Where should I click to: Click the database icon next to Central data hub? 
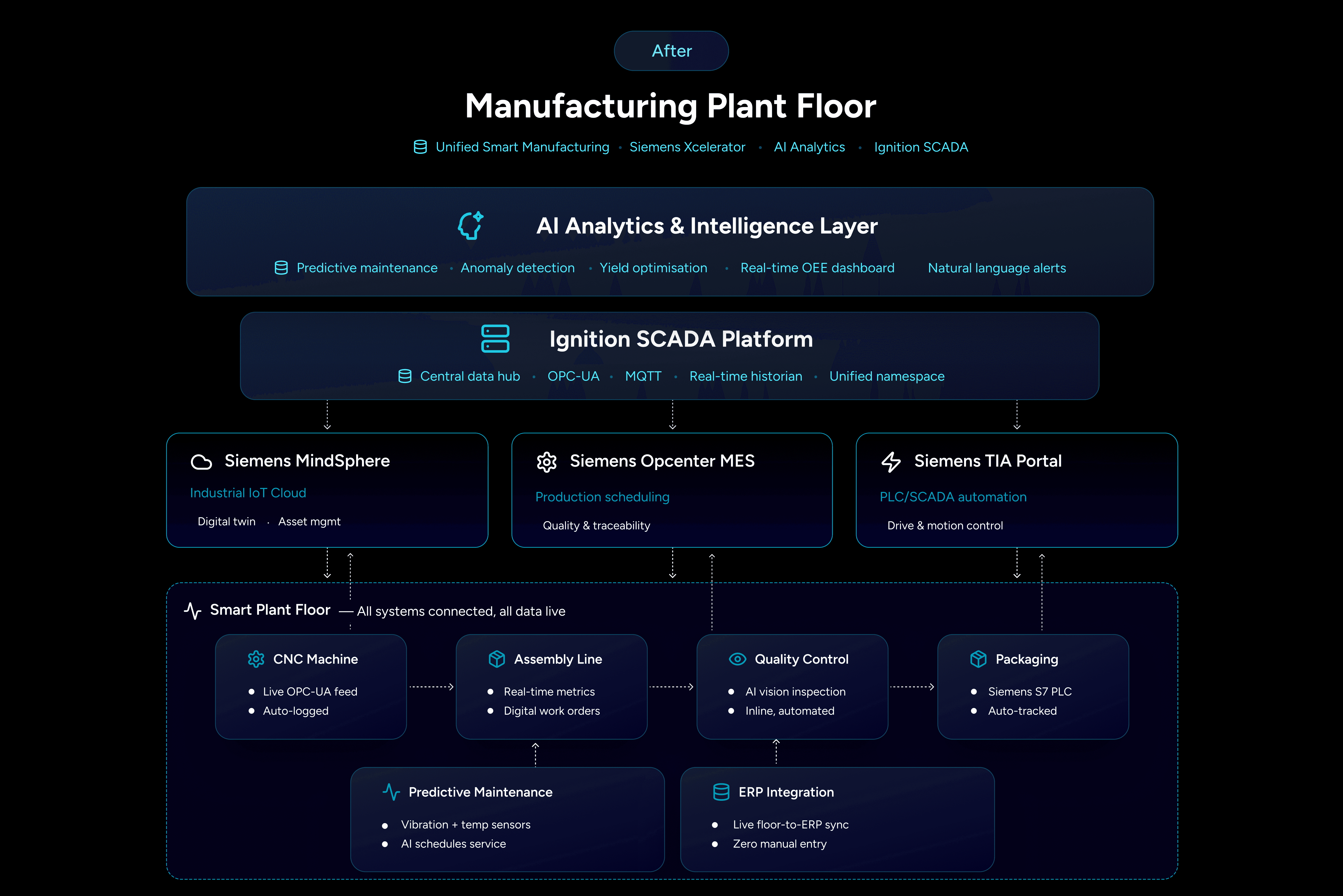[405, 376]
